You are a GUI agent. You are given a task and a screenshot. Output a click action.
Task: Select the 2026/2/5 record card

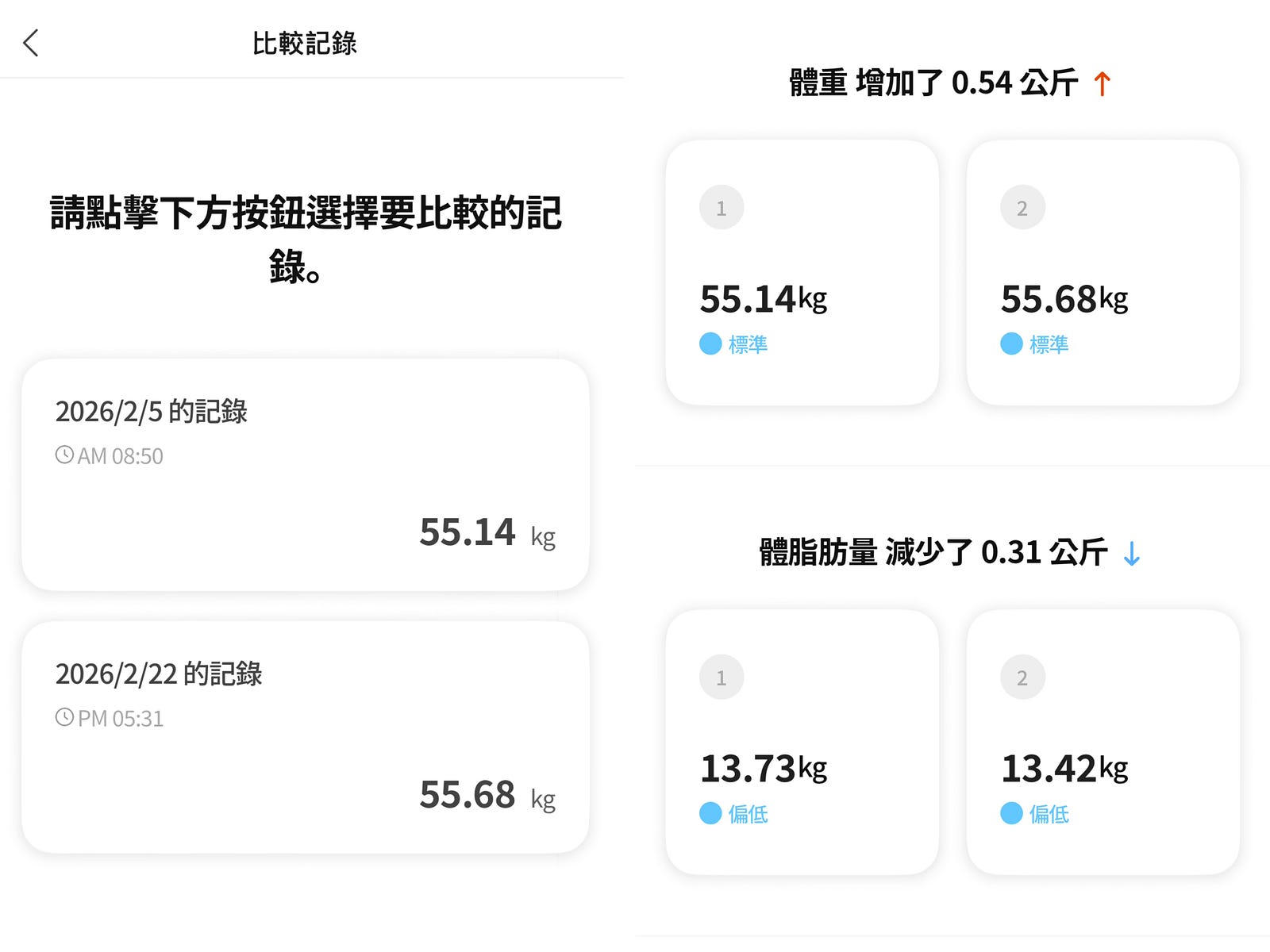click(x=306, y=474)
